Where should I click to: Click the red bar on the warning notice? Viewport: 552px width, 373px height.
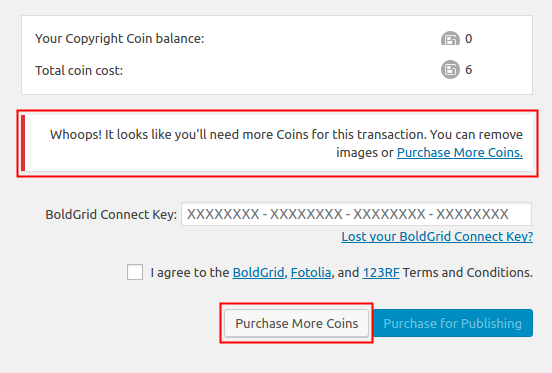point(23,143)
